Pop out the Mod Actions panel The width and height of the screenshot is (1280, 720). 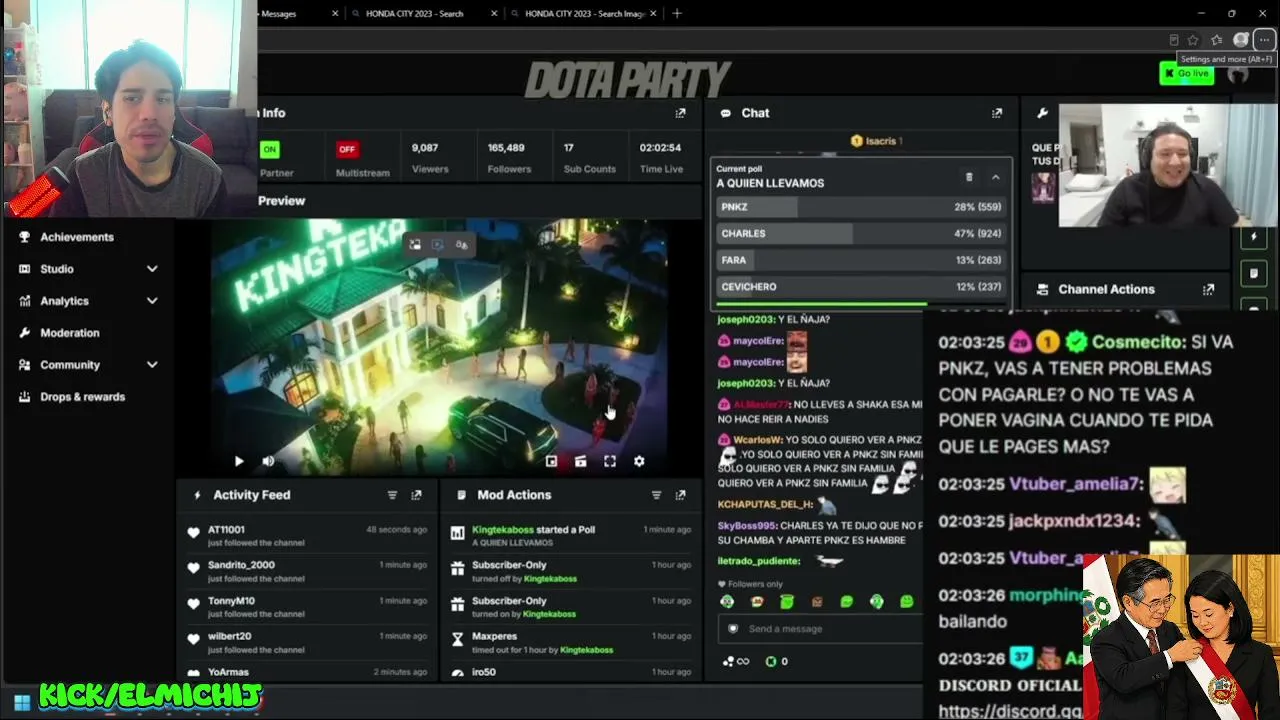click(x=680, y=495)
